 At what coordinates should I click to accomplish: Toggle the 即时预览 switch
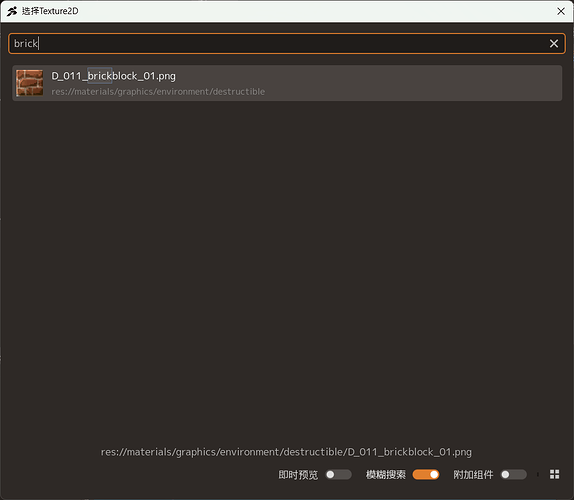339,475
